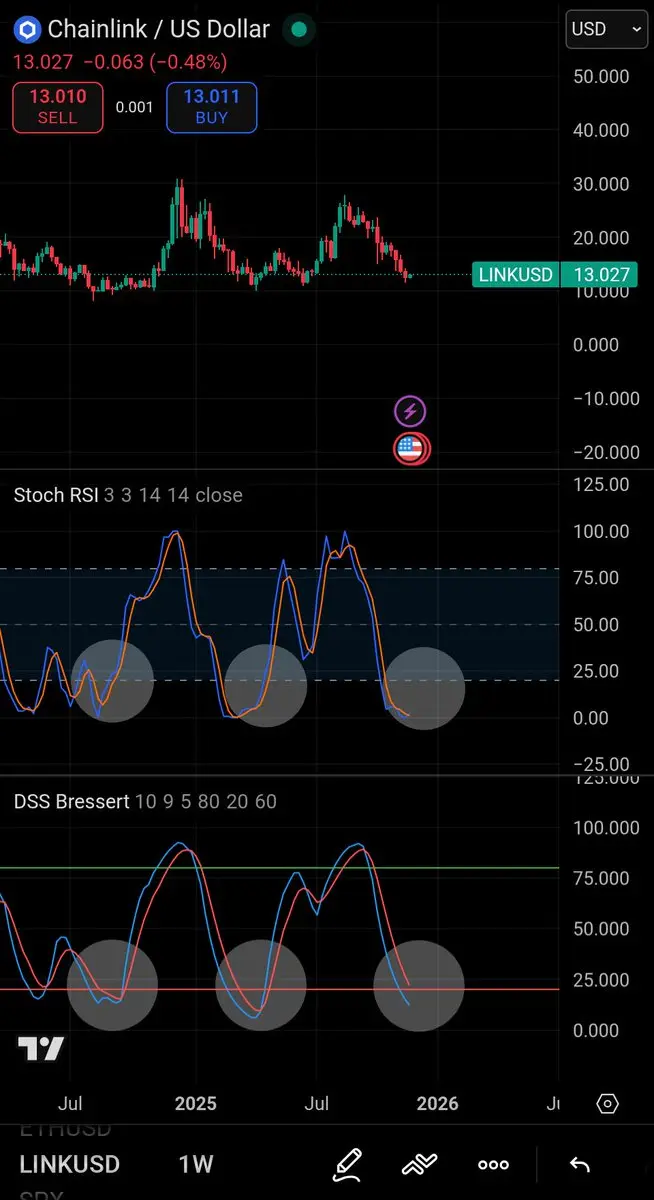Tap the SELL 13.010 button
654x1200 pixels.
click(57, 107)
